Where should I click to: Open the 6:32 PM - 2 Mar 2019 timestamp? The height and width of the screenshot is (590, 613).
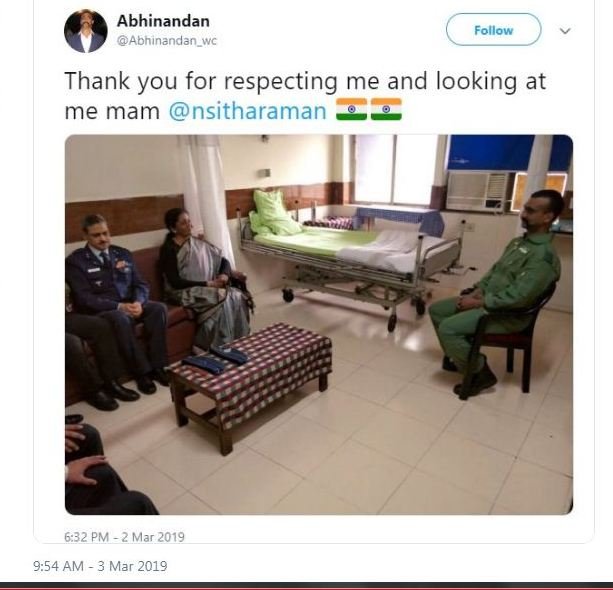[x=124, y=537]
